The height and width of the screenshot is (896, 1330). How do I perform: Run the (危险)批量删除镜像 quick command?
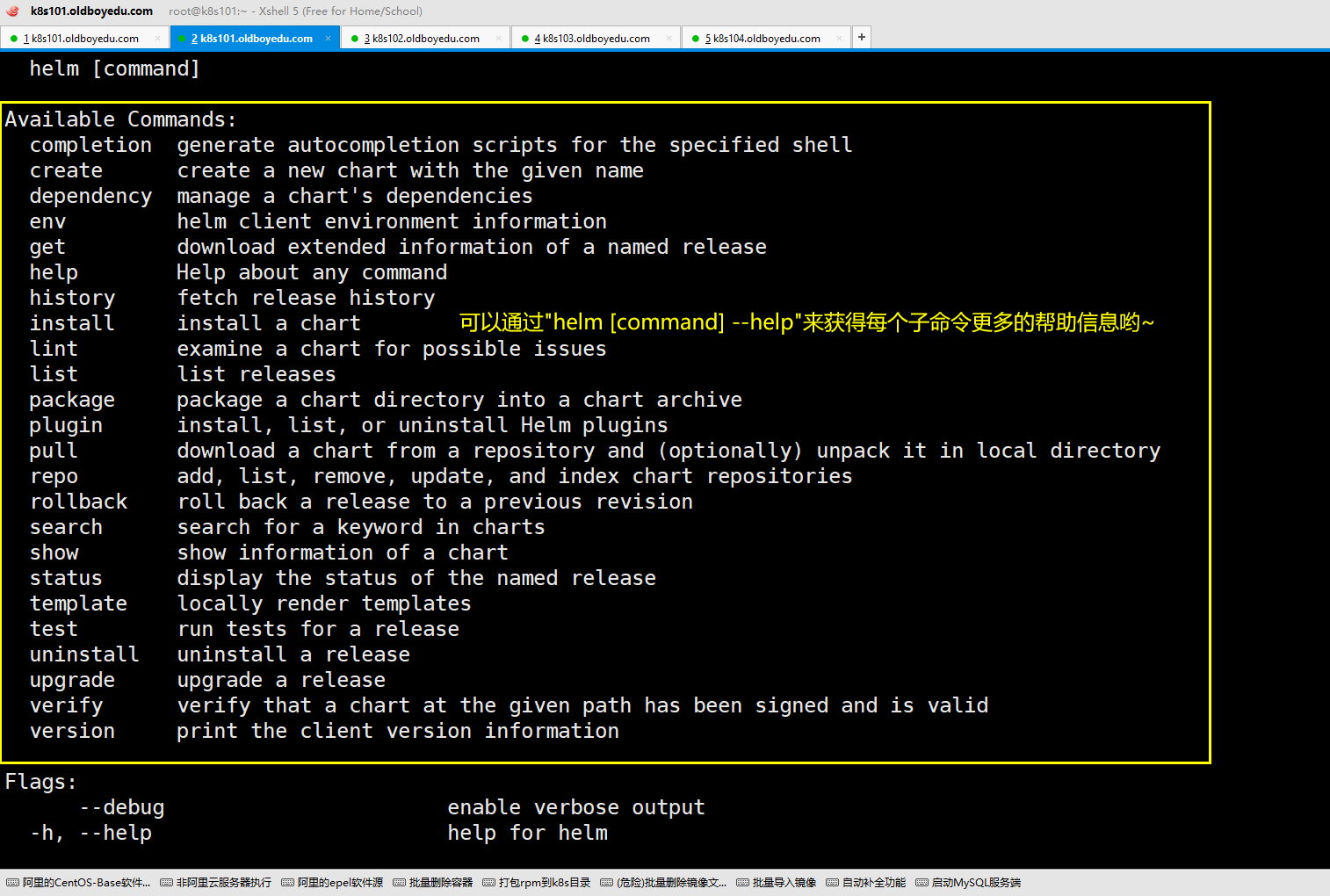point(664,883)
